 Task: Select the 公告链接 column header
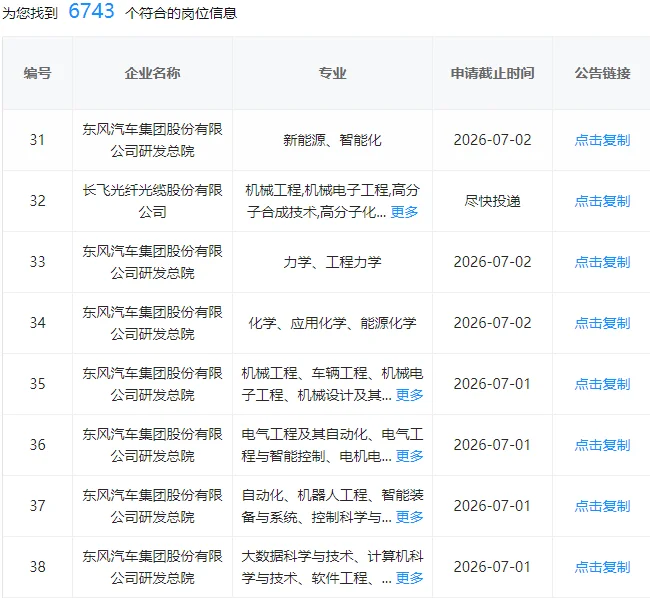(602, 73)
